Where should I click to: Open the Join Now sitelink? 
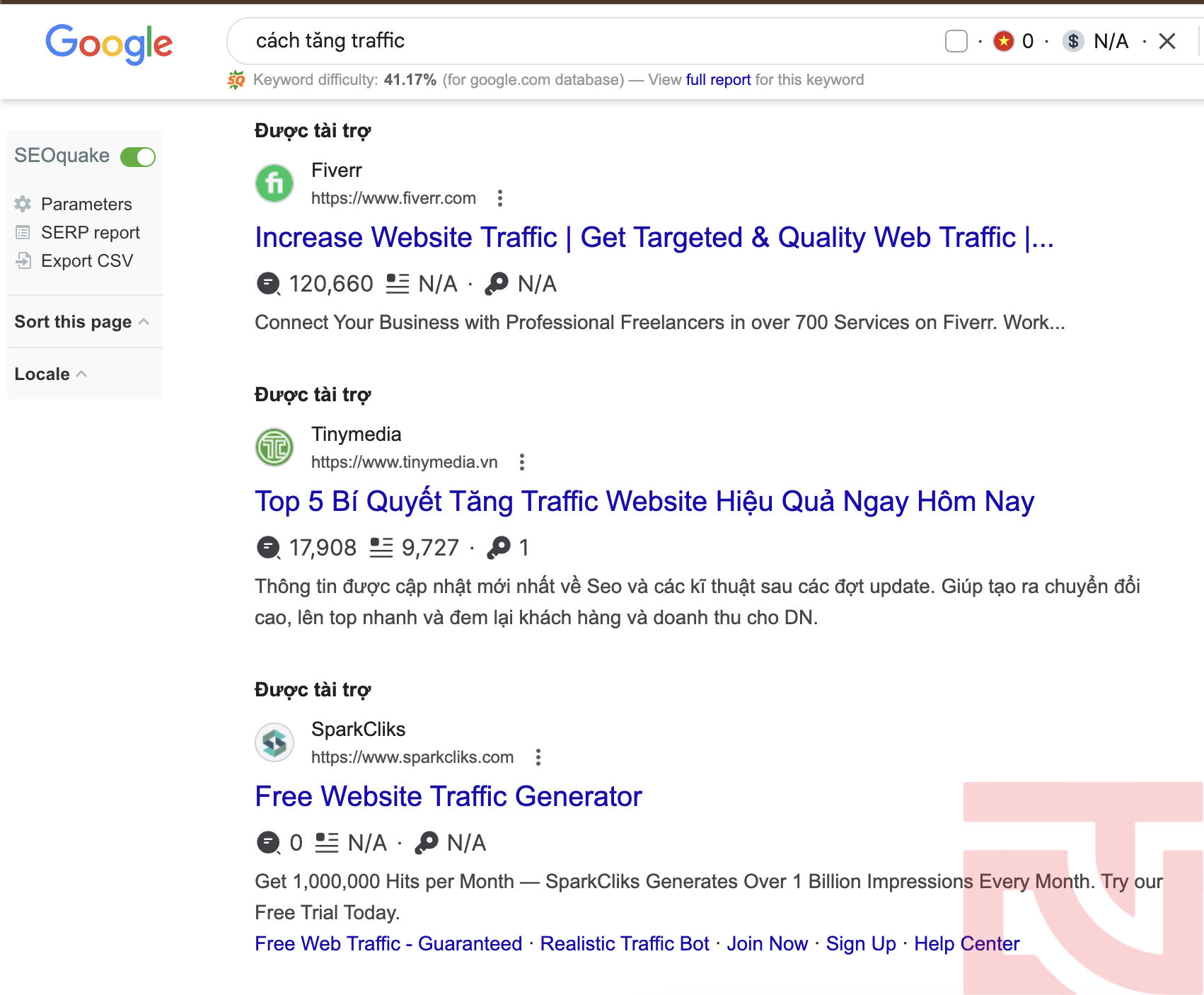click(x=768, y=943)
